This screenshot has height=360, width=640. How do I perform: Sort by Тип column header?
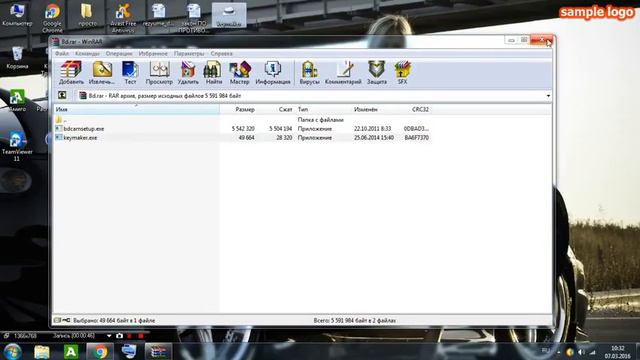(323, 109)
